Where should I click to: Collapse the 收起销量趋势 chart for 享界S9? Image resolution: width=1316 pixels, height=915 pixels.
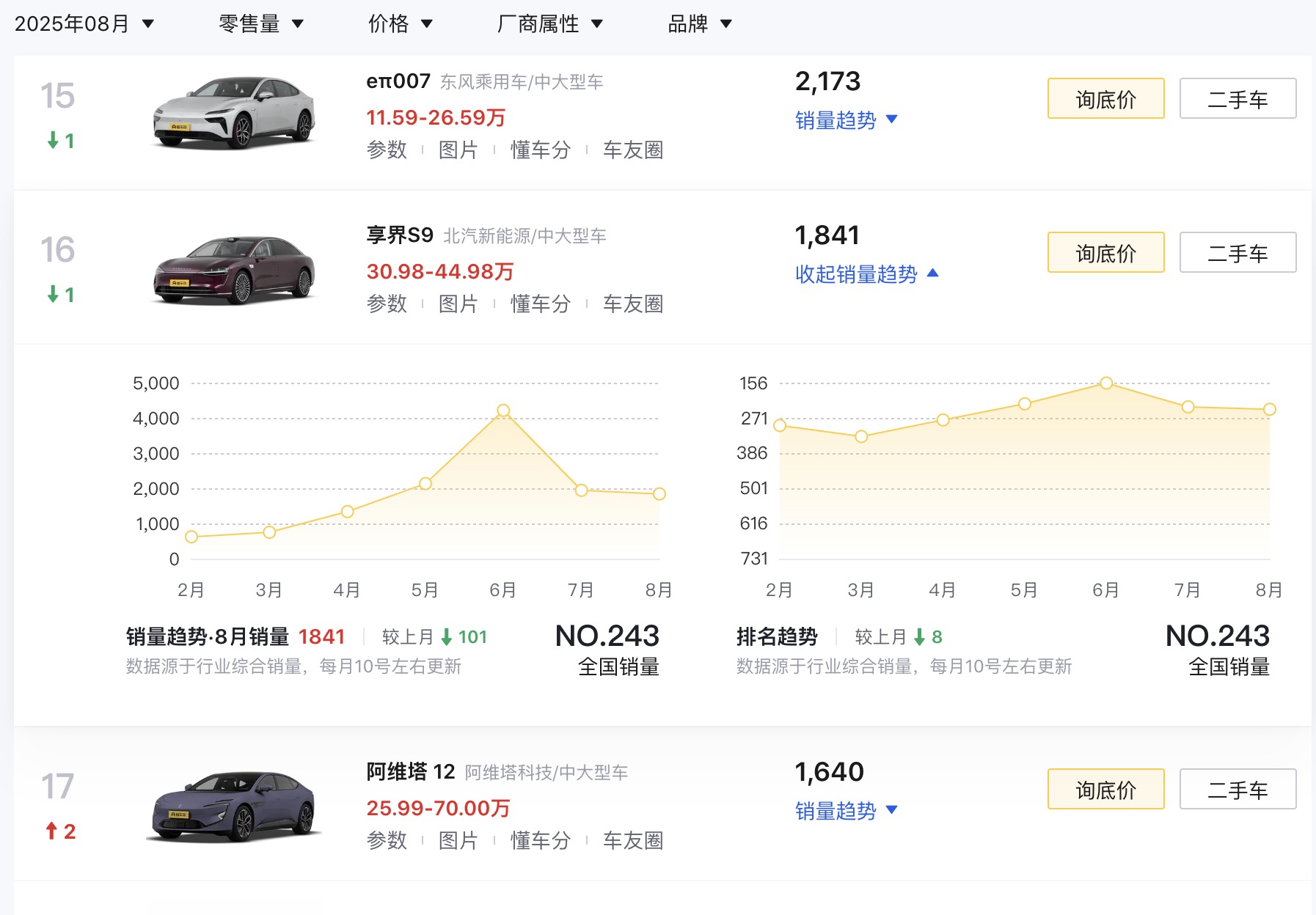tap(866, 273)
